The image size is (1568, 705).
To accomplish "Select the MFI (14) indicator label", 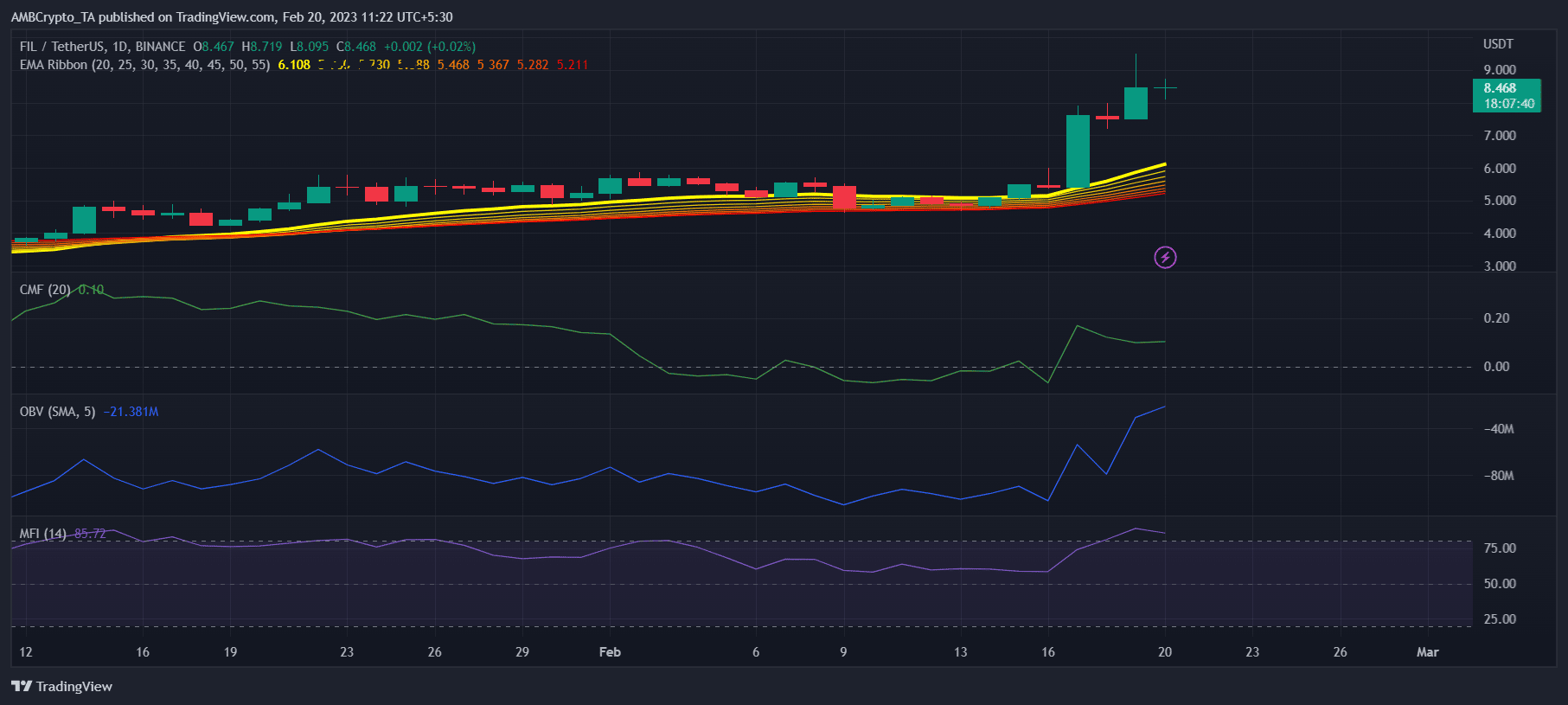I will 42,534.
